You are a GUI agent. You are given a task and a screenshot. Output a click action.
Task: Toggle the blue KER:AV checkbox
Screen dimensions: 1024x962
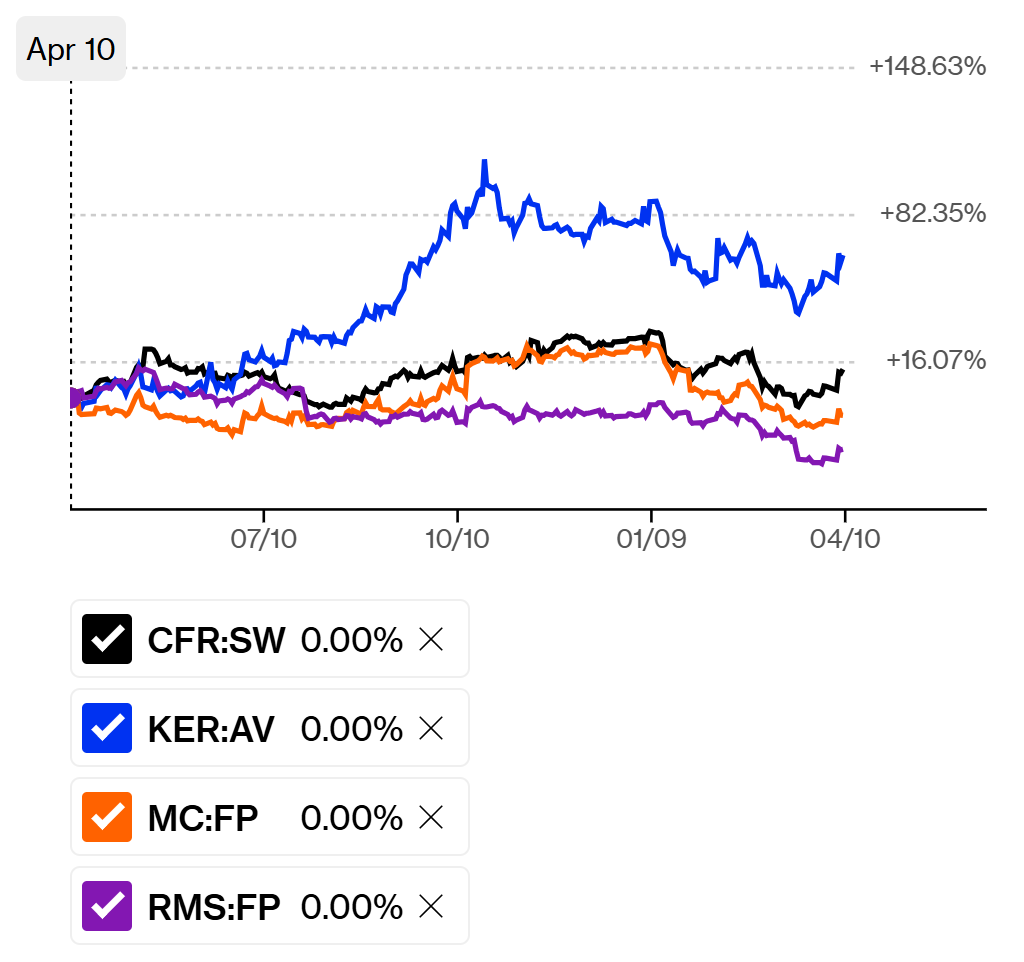tap(106, 728)
